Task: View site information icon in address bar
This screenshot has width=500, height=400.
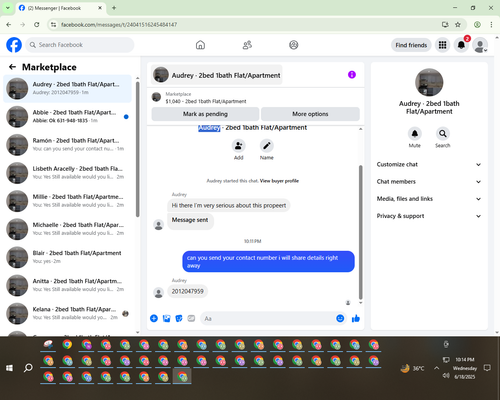Action: [x=54, y=24]
